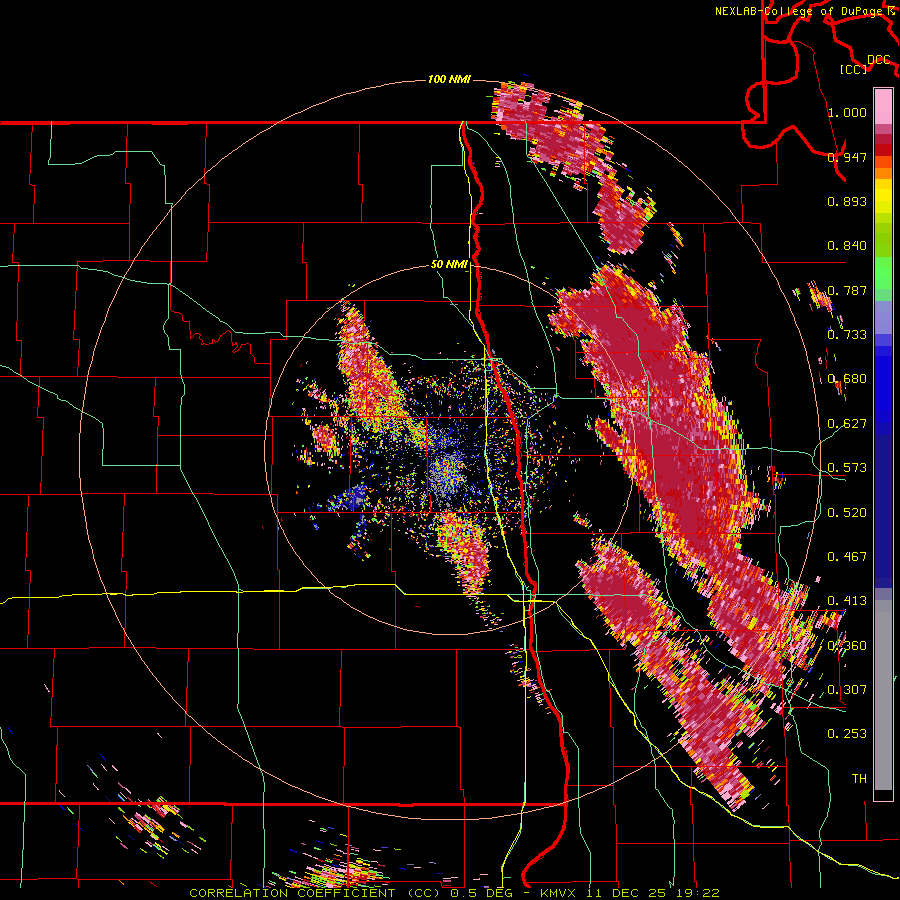Select the 0.787 scale value
900x900 pixels.
[x=847, y=290]
